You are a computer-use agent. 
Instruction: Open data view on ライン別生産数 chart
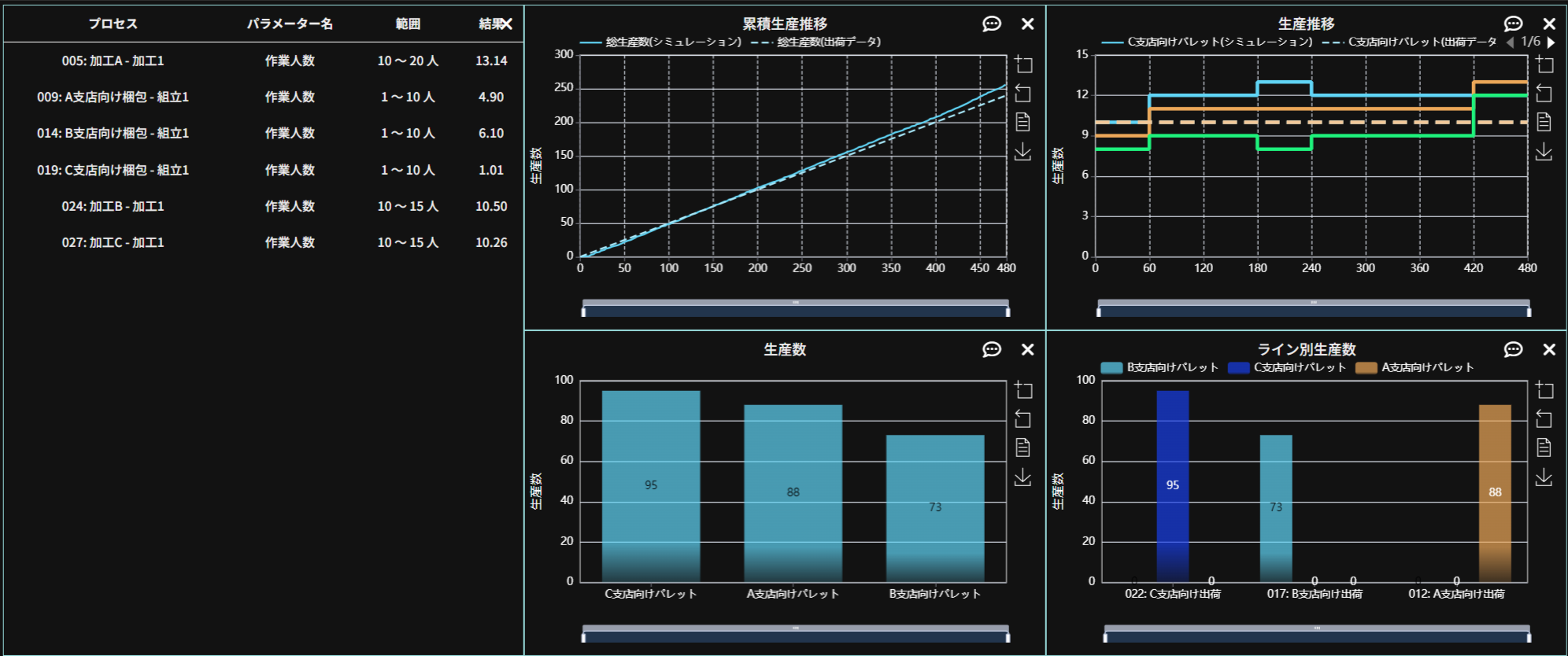(1544, 448)
